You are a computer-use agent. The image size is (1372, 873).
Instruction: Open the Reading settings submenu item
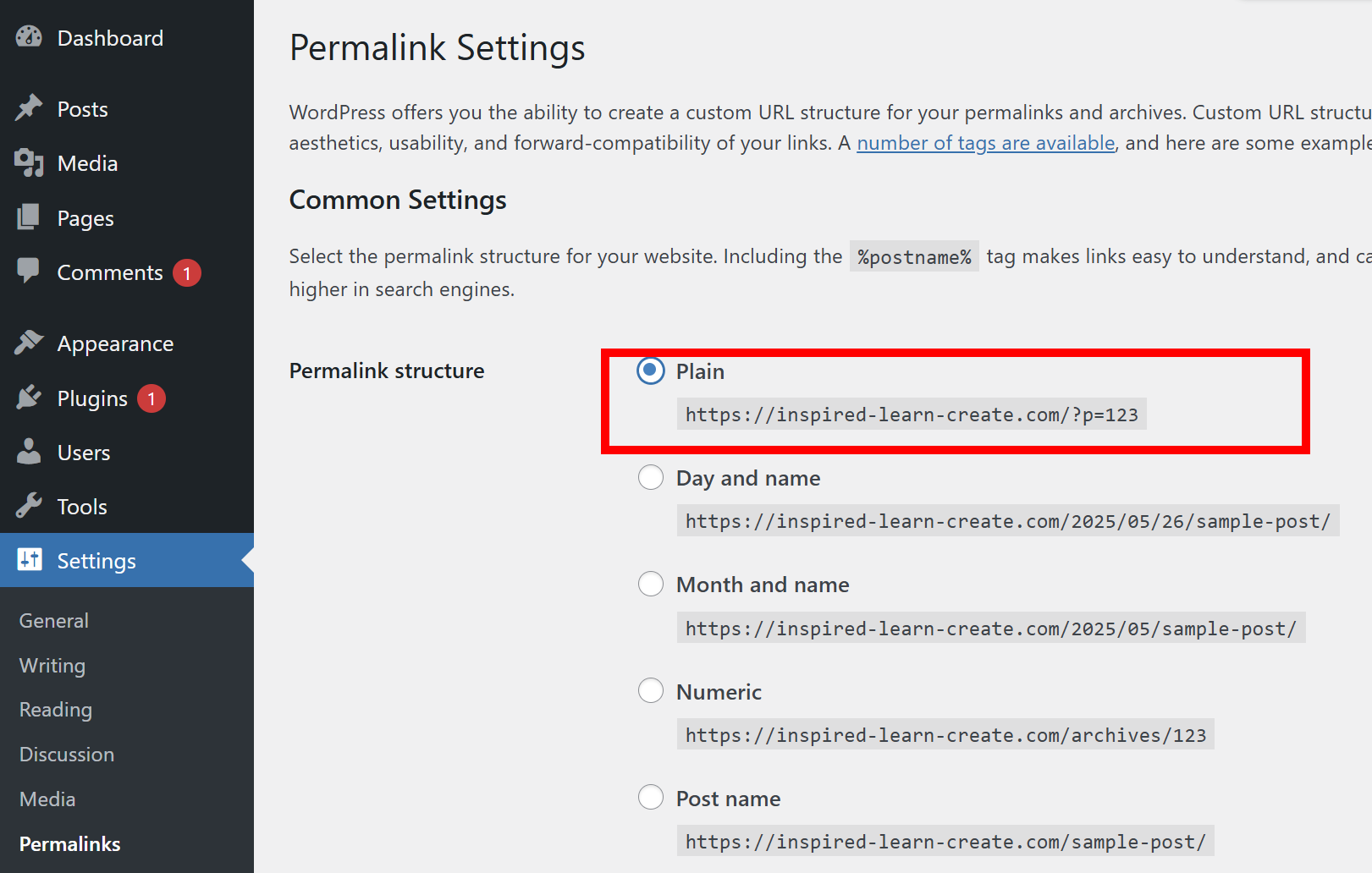[x=56, y=710]
